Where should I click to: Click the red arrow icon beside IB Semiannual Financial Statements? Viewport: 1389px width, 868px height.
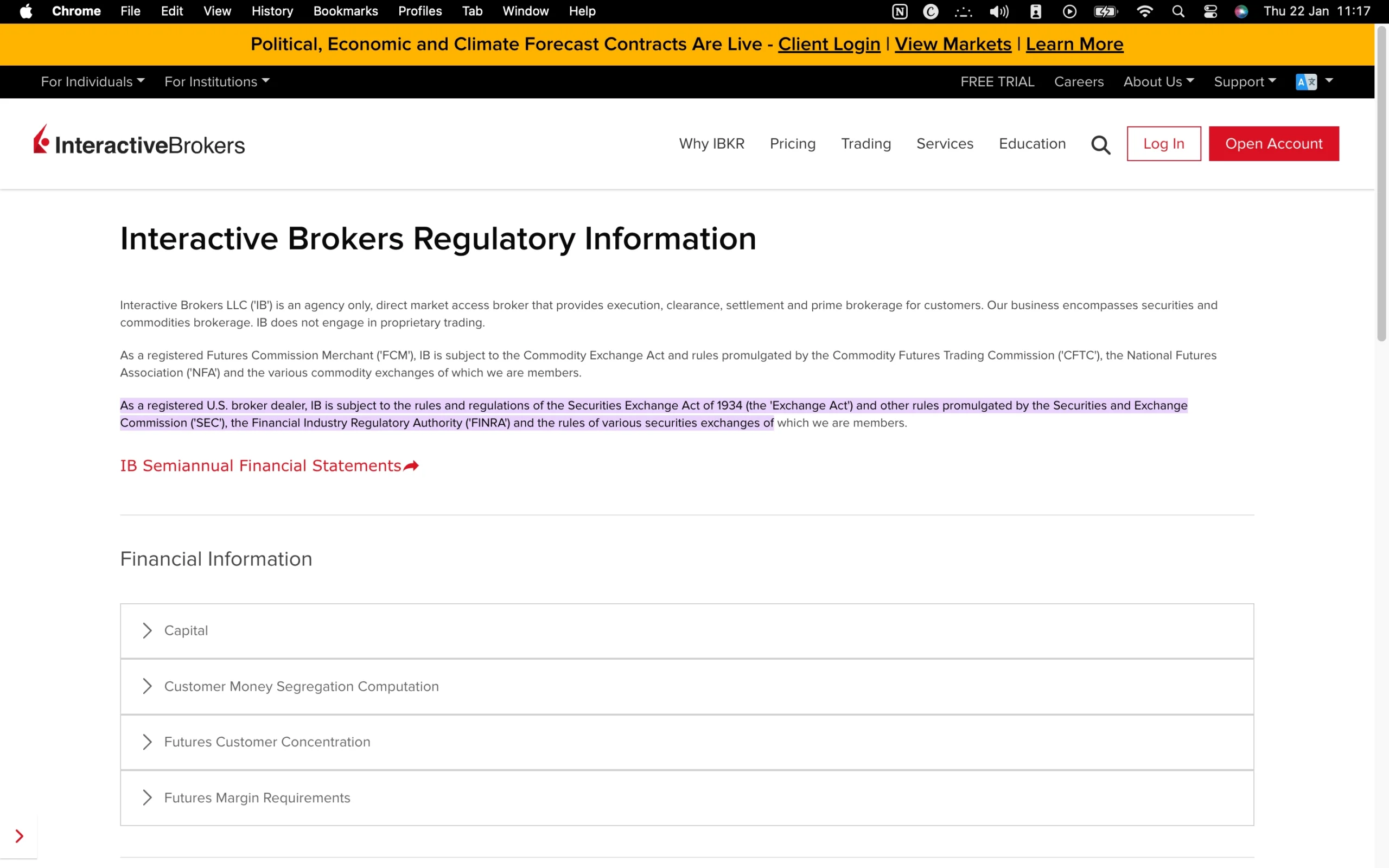(411, 465)
